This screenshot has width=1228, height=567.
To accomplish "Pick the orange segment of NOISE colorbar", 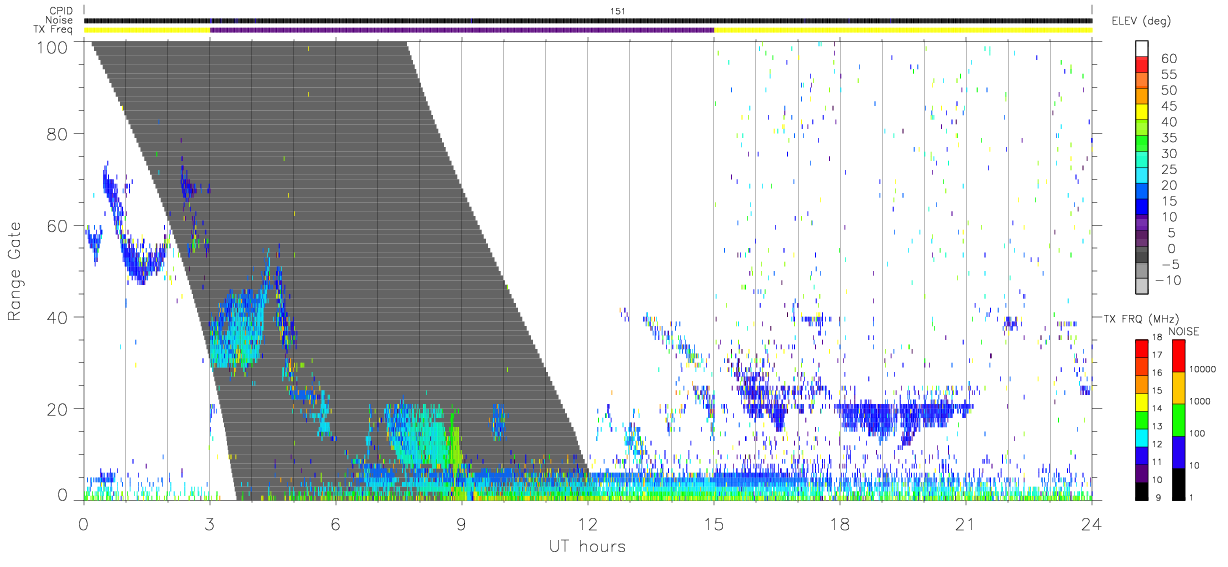I will [x=1179, y=387].
